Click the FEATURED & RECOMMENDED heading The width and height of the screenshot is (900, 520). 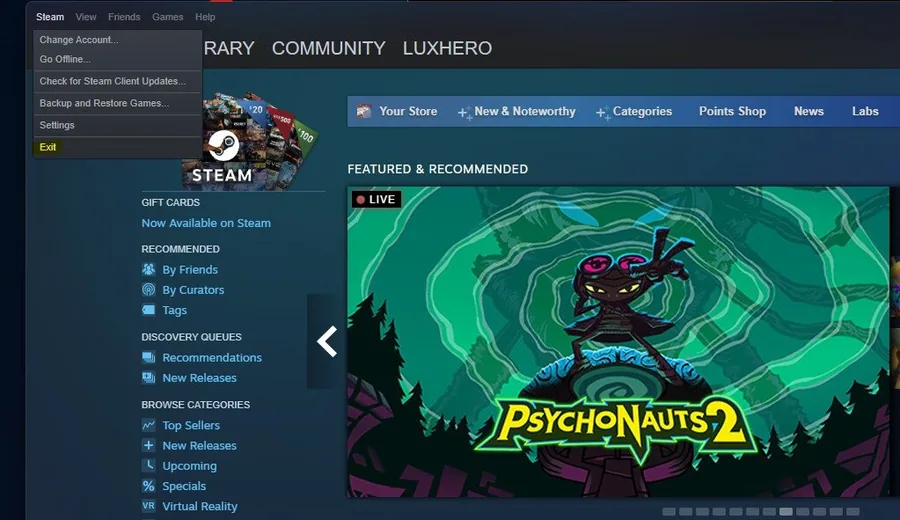click(x=437, y=169)
